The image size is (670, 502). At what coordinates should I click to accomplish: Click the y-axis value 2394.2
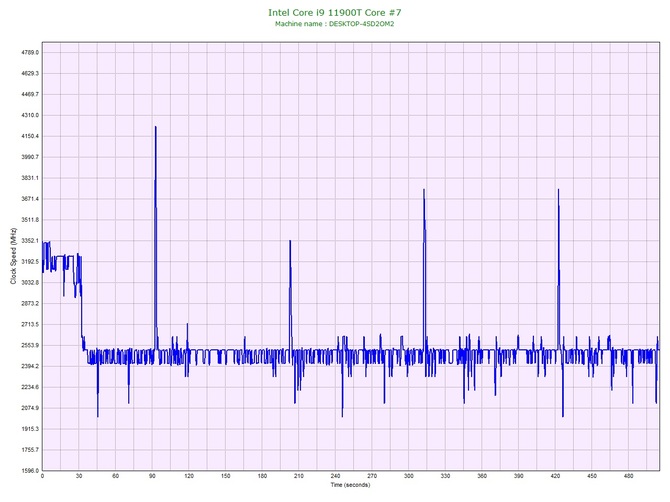[x=30, y=367]
